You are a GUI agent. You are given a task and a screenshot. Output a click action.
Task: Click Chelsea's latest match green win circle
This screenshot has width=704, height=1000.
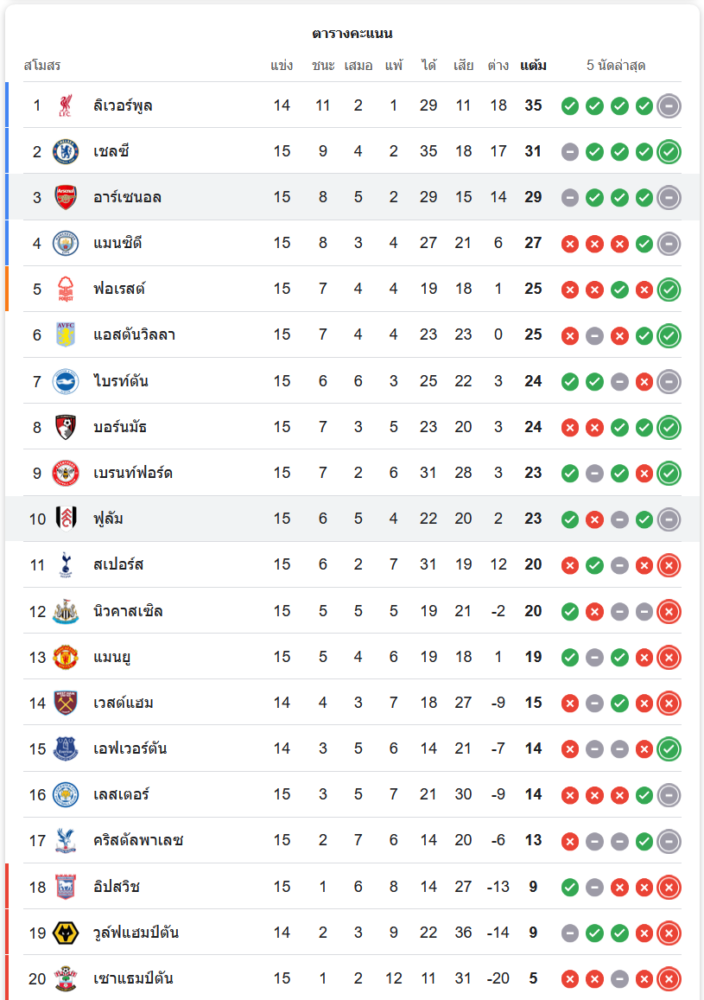[x=669, y=152]
